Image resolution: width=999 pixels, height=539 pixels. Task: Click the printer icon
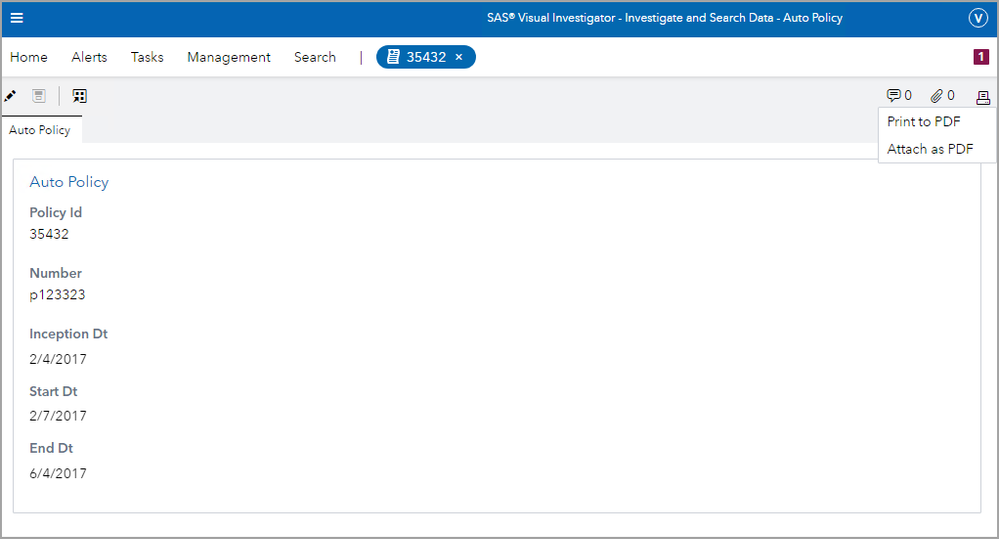(x=983, y=97)
